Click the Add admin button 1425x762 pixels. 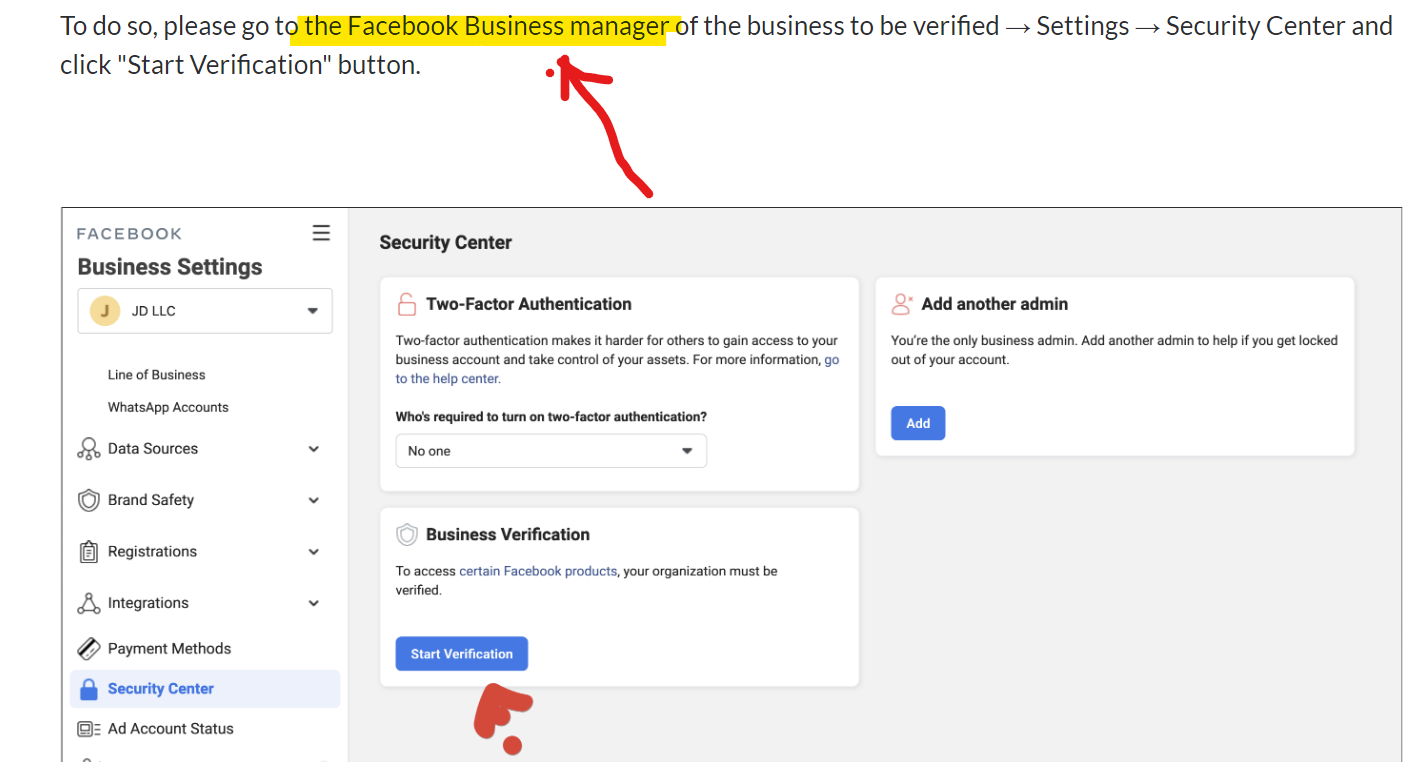click(x=918, y=423)
